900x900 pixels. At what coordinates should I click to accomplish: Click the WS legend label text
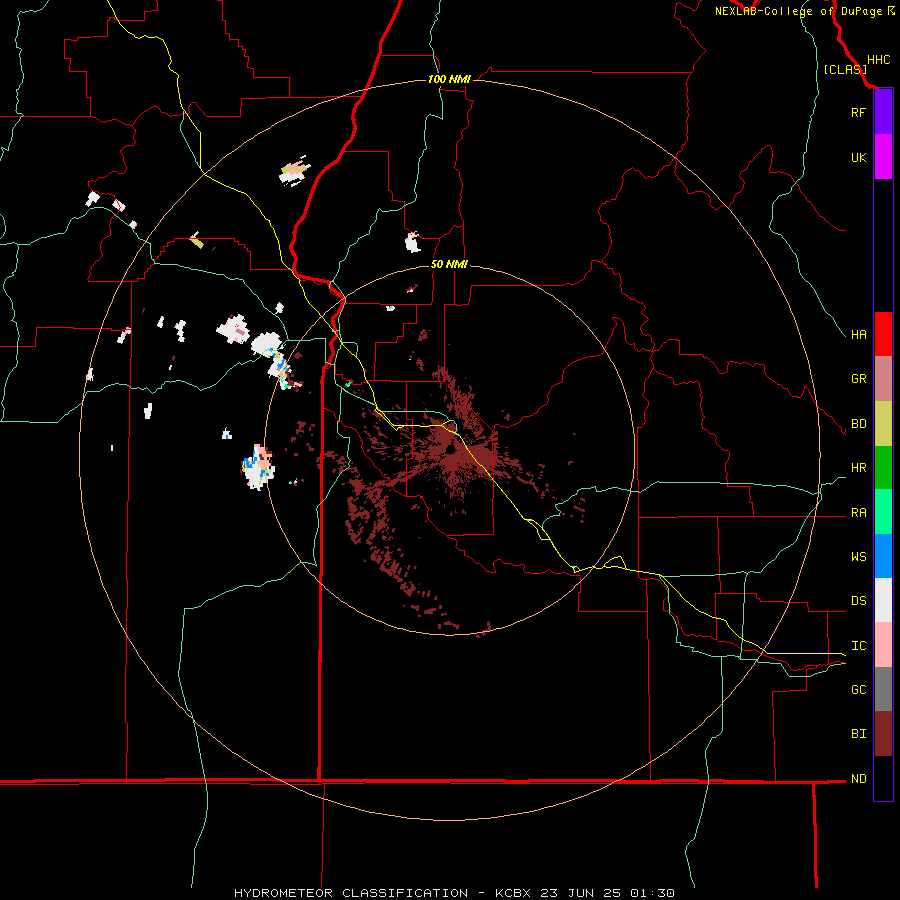coord(859,556)
